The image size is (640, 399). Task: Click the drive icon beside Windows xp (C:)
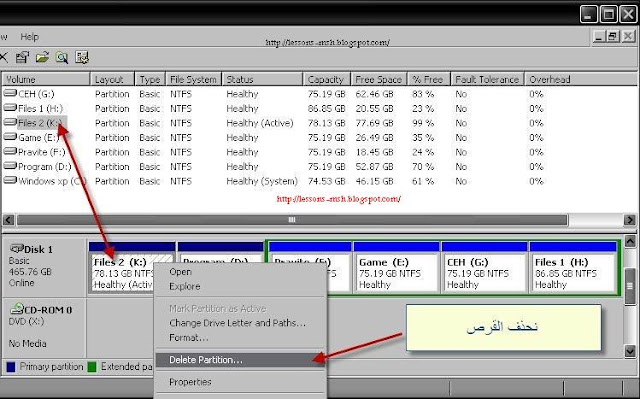[10, 181]
